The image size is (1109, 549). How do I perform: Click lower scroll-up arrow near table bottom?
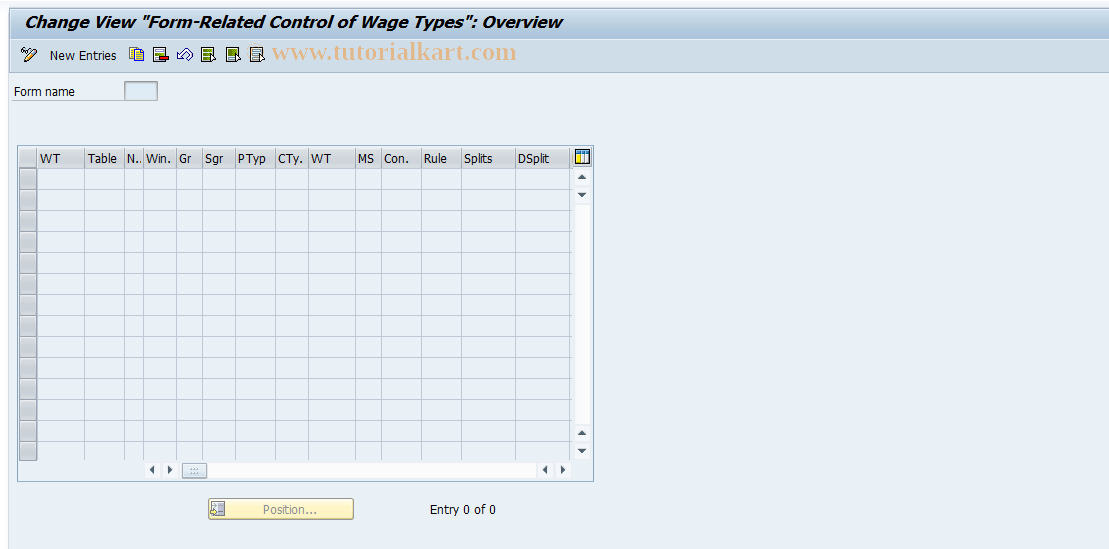tap(582, 433)
